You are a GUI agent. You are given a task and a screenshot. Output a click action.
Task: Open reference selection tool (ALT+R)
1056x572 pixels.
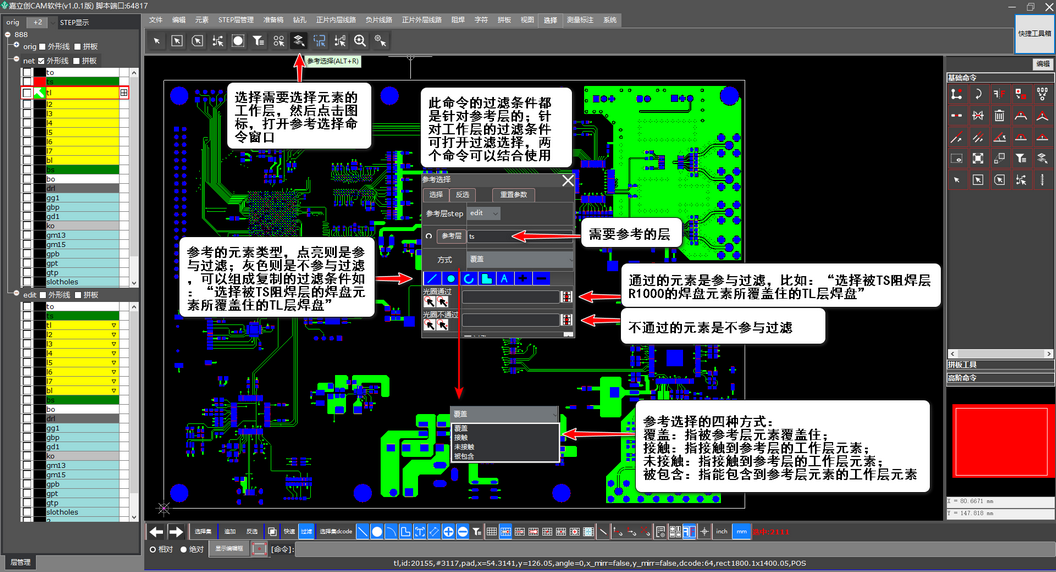tap(298, 40)
